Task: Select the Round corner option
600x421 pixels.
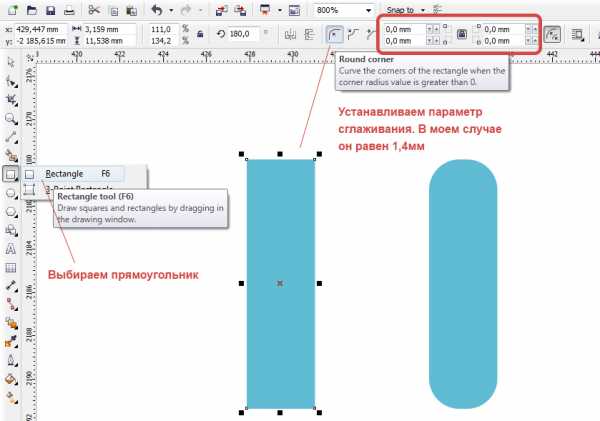Action: click(x=334, y=34)
